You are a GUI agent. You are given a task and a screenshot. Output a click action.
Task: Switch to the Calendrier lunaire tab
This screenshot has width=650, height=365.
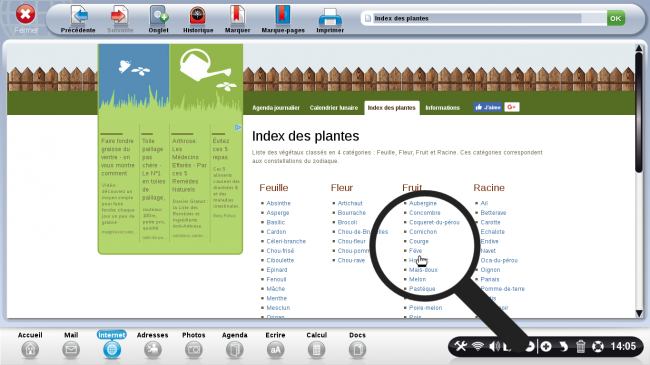334,108
